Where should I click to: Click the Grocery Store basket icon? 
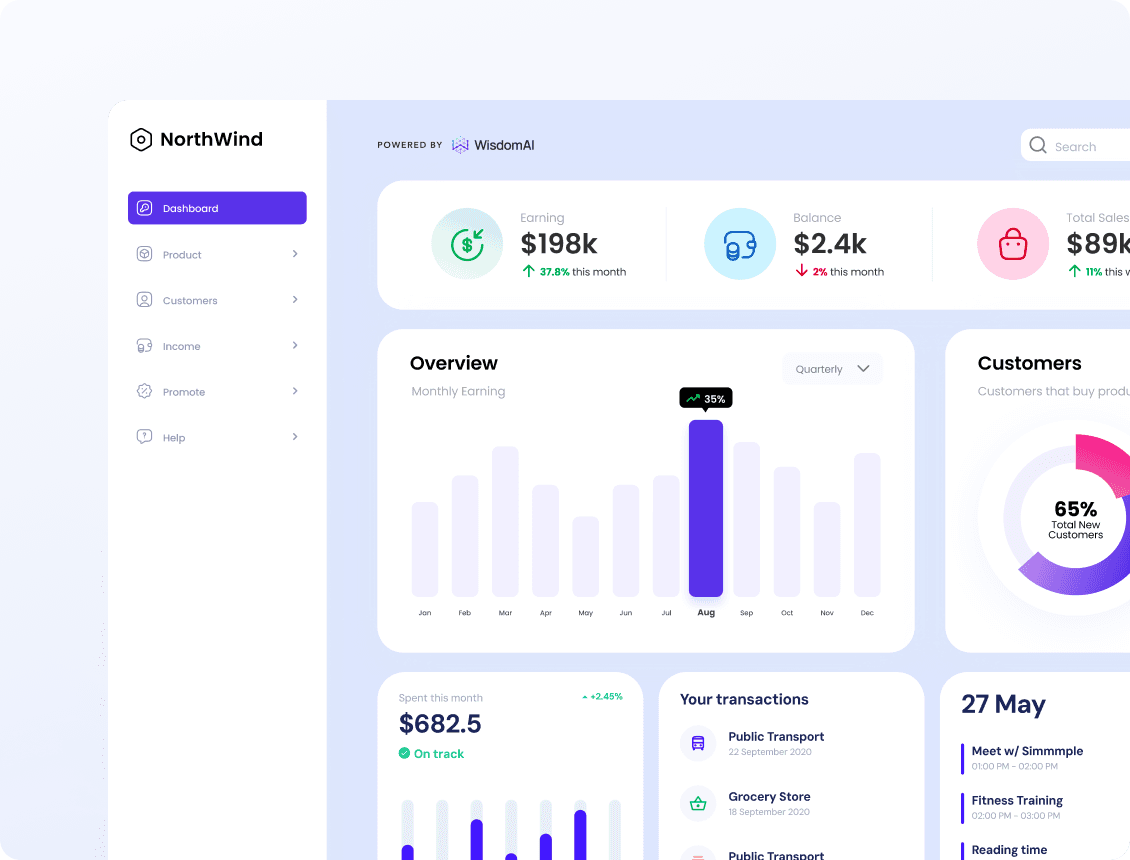[698, 803]
